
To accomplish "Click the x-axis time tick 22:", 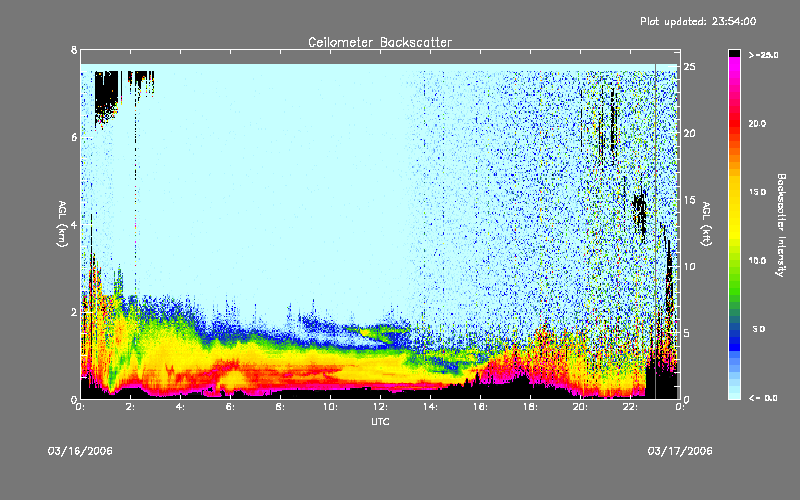I will (630, 407).
